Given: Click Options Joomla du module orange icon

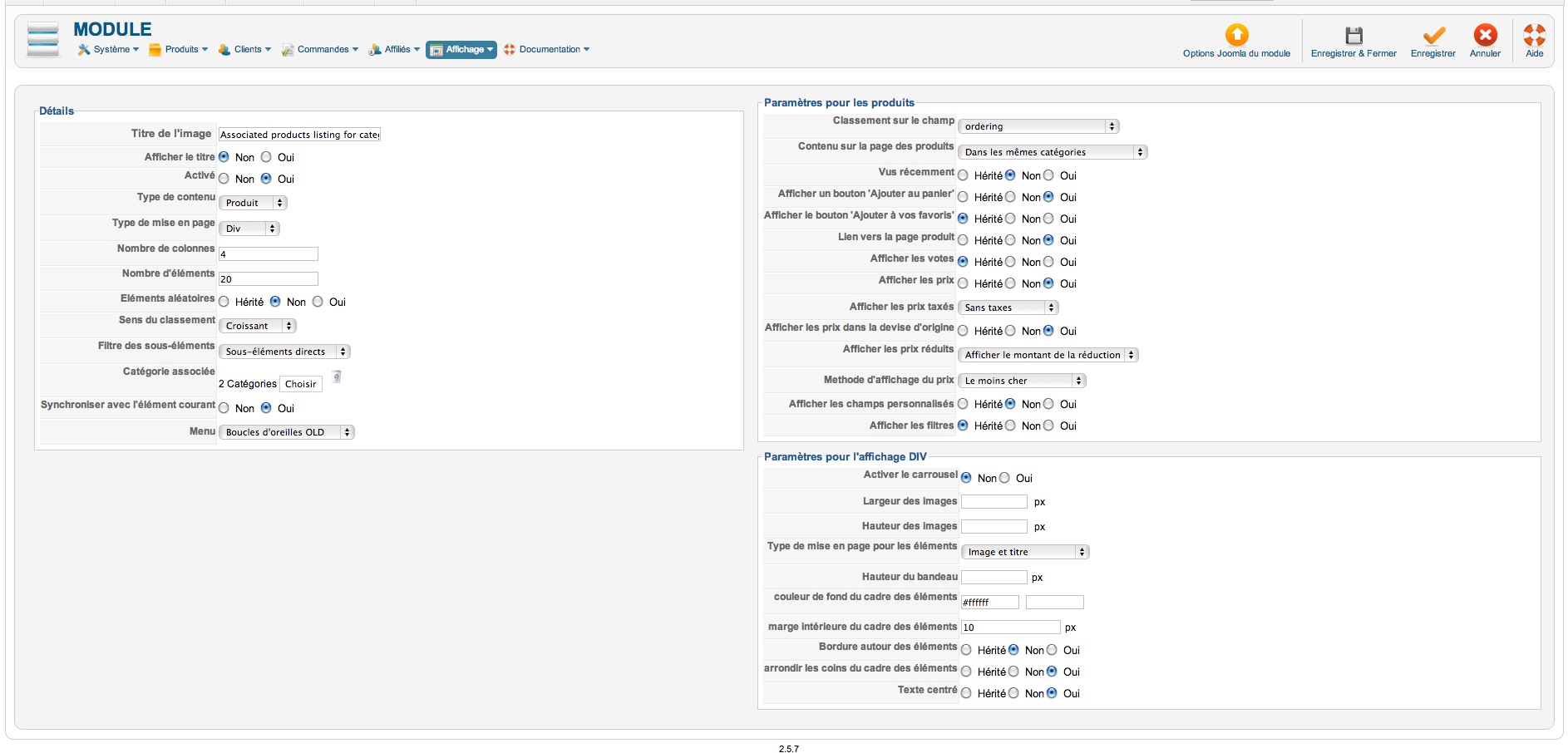Looking at the screenshot, I should pyautogui.click(x=1236, y=35).
